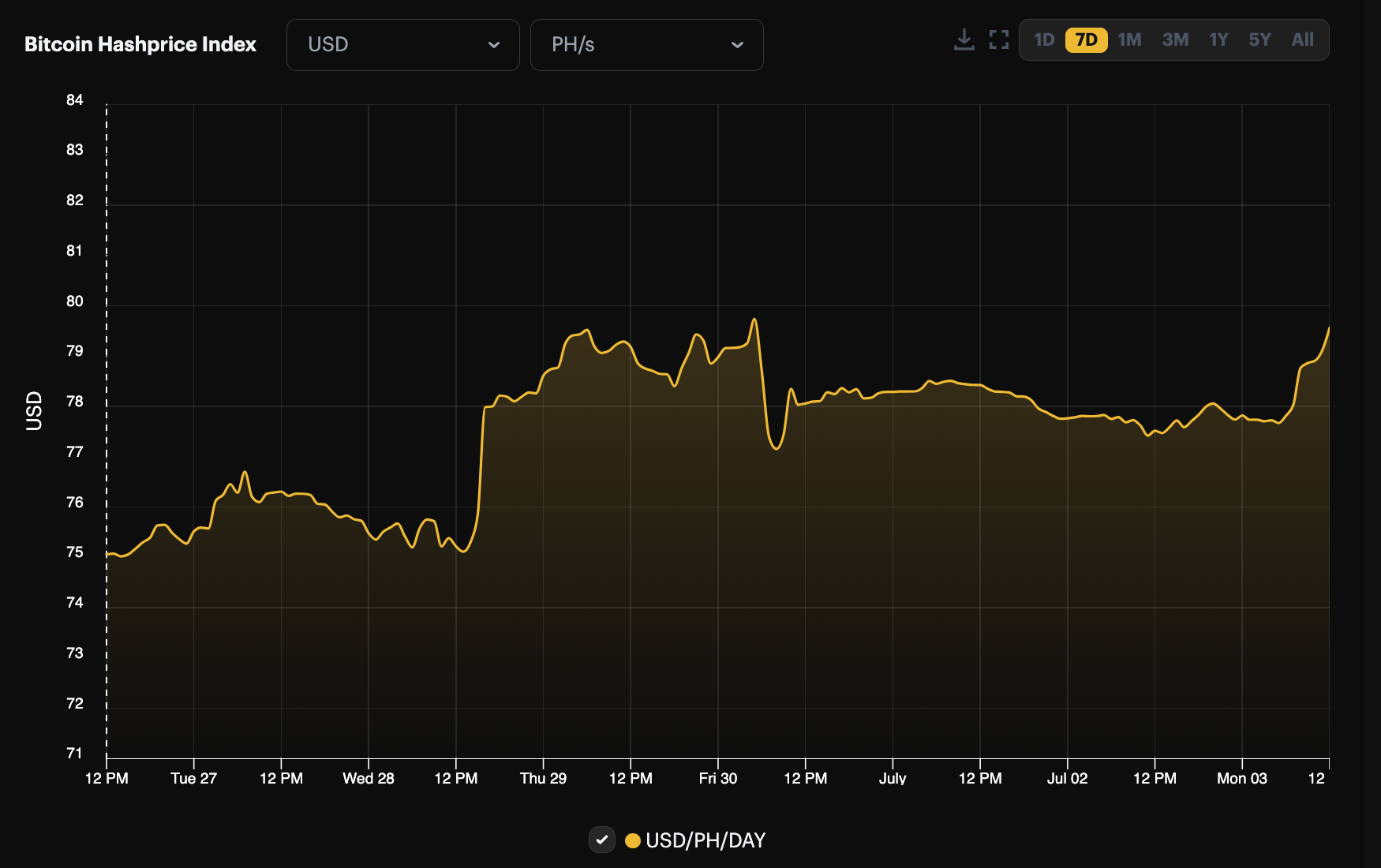The image size is (1381, 868).
Task: Expand the currency selection menu
Action: click(x=402, y=45)
